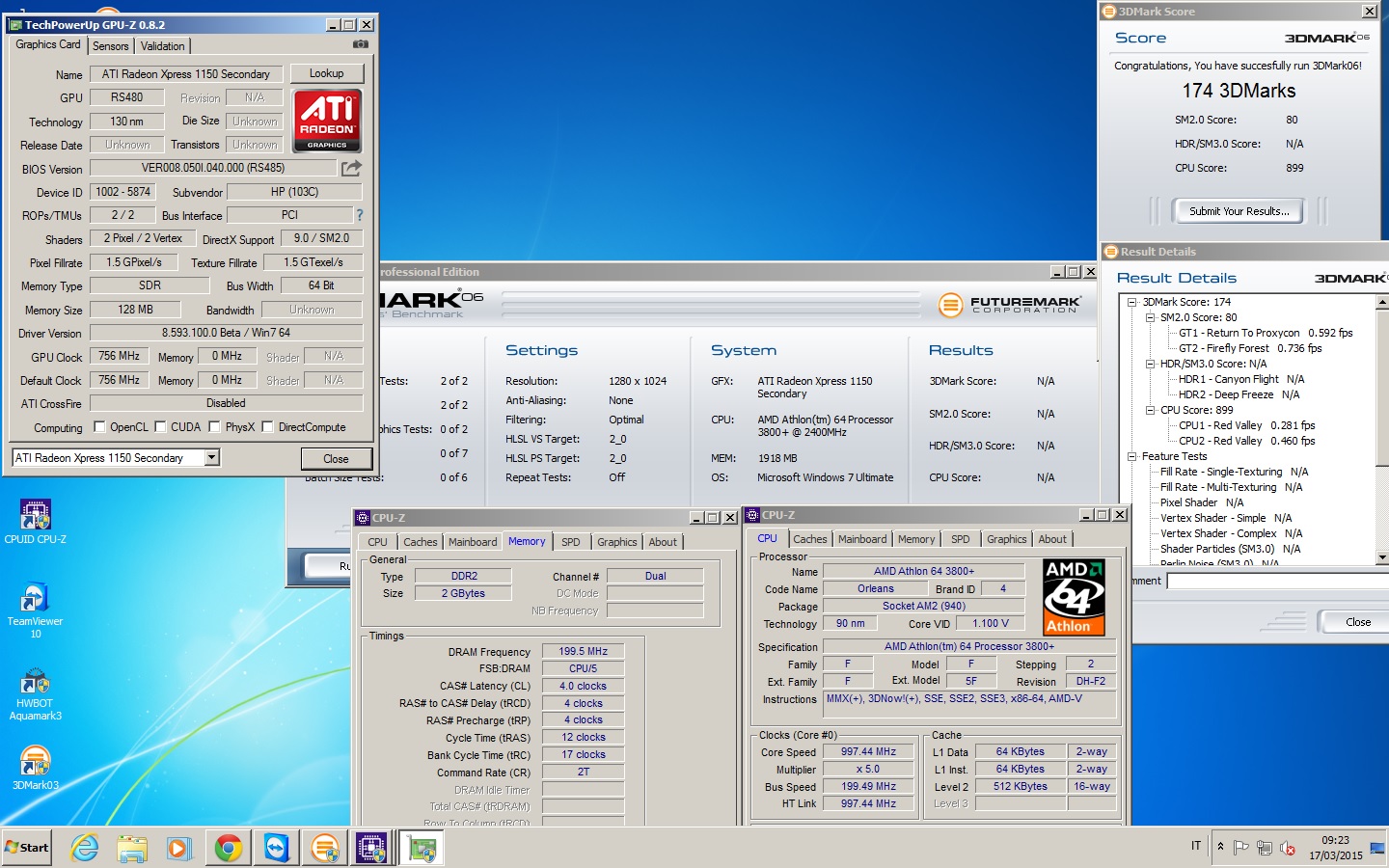This screenshot has height=868, width=1389.
Task: Open the Start menu
Action: tap(27, 848)
